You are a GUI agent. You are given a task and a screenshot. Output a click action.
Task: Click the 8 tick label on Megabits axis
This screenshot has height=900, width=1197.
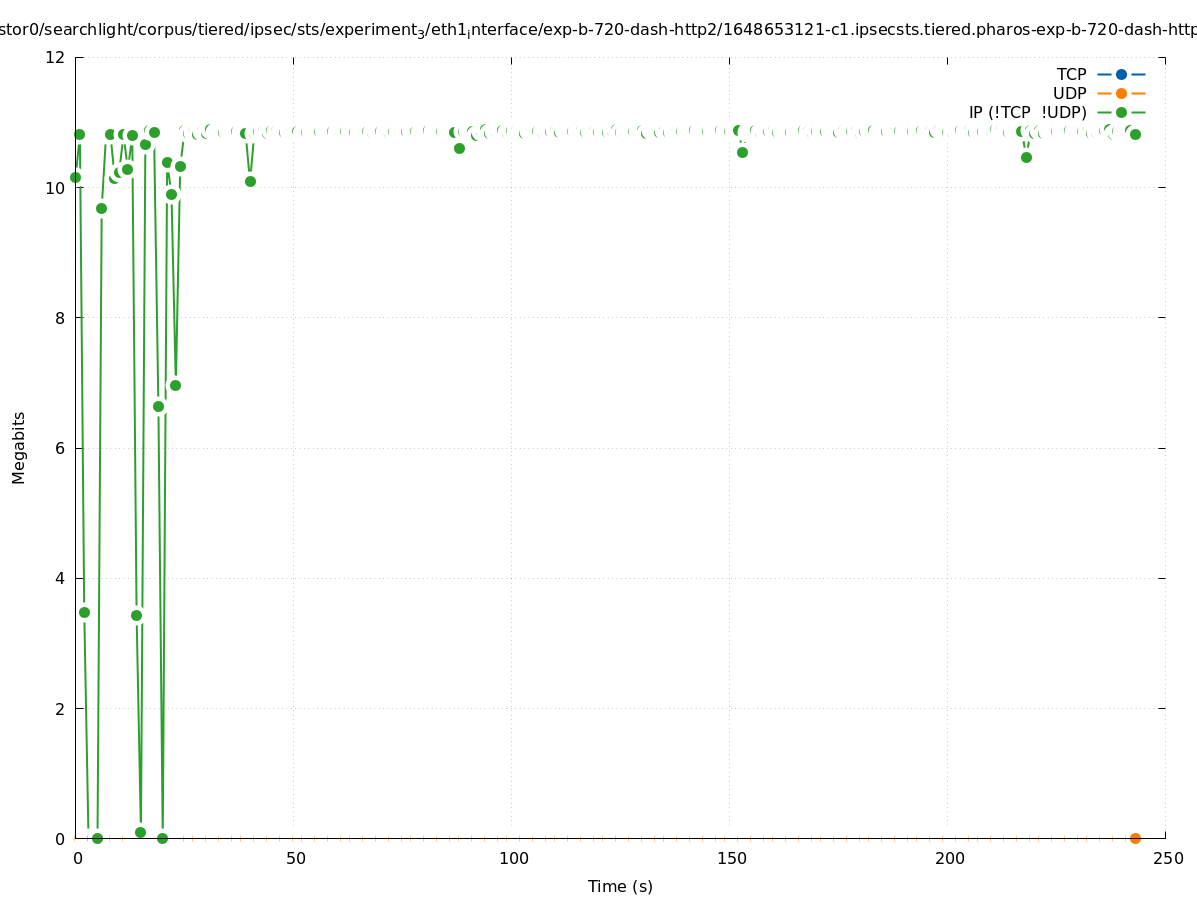click(x=59, y=318)
